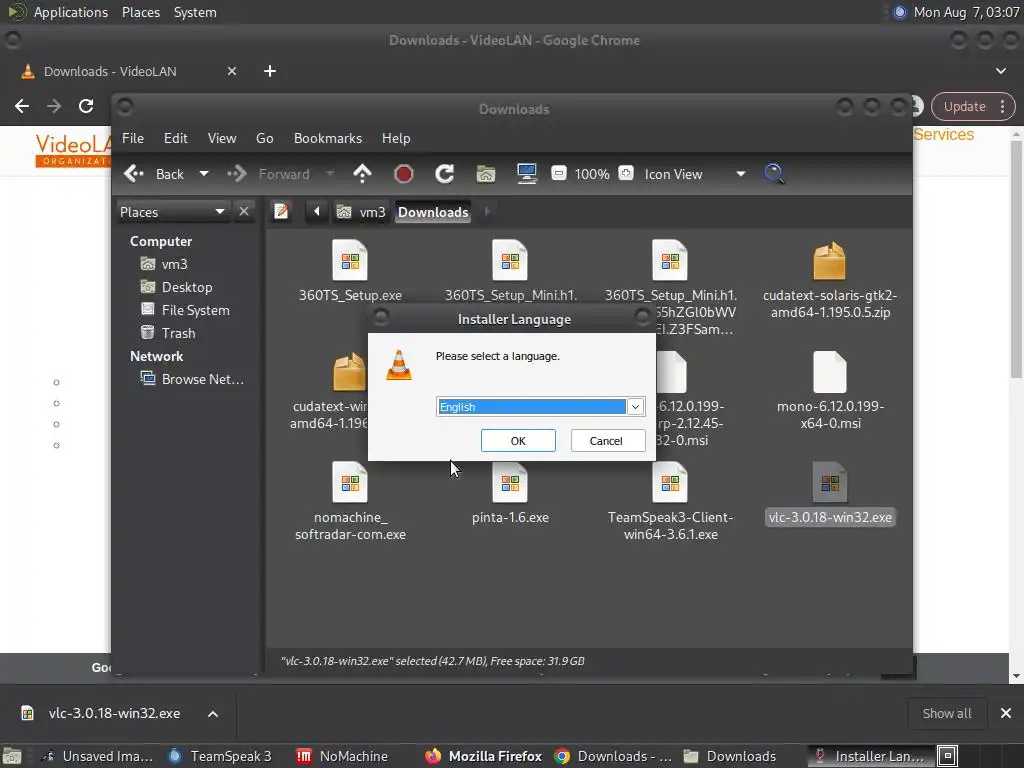Click the path bar left scroll arrow

click(317, 212)
